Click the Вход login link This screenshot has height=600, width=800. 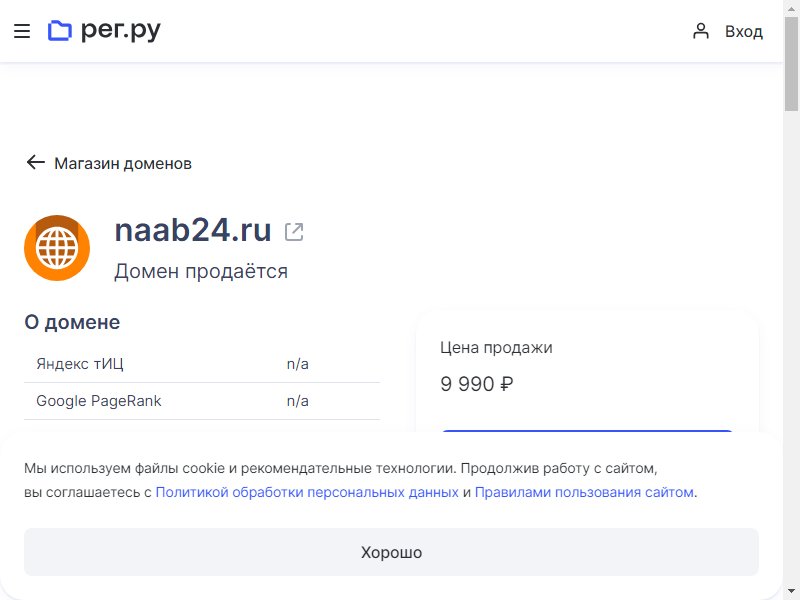744,32
